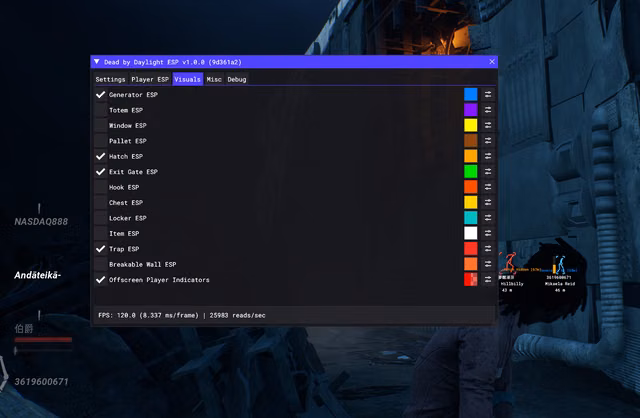The image size is (640, 418).
Task: Open options icon for Breakable Wall ESP row
Action: click(x=488, y=264)
